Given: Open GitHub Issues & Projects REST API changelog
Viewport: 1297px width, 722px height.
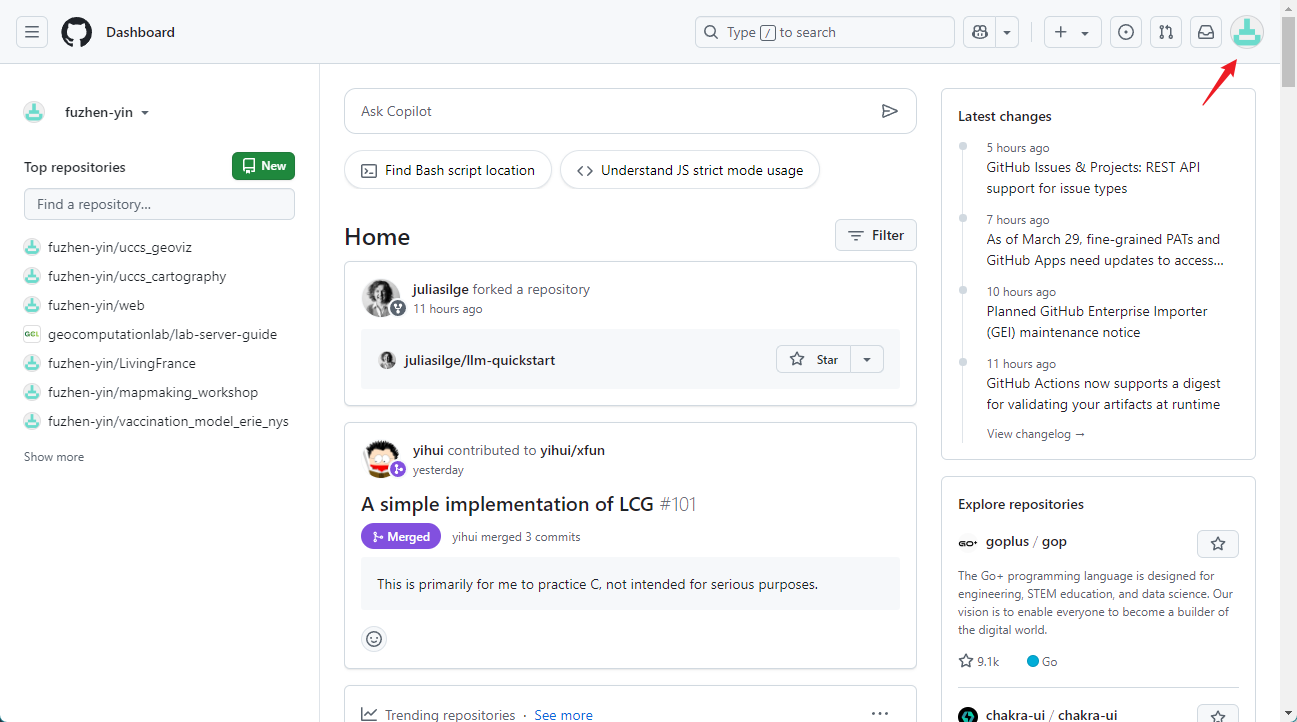Looking at the screenshot, I should 1093,178.
